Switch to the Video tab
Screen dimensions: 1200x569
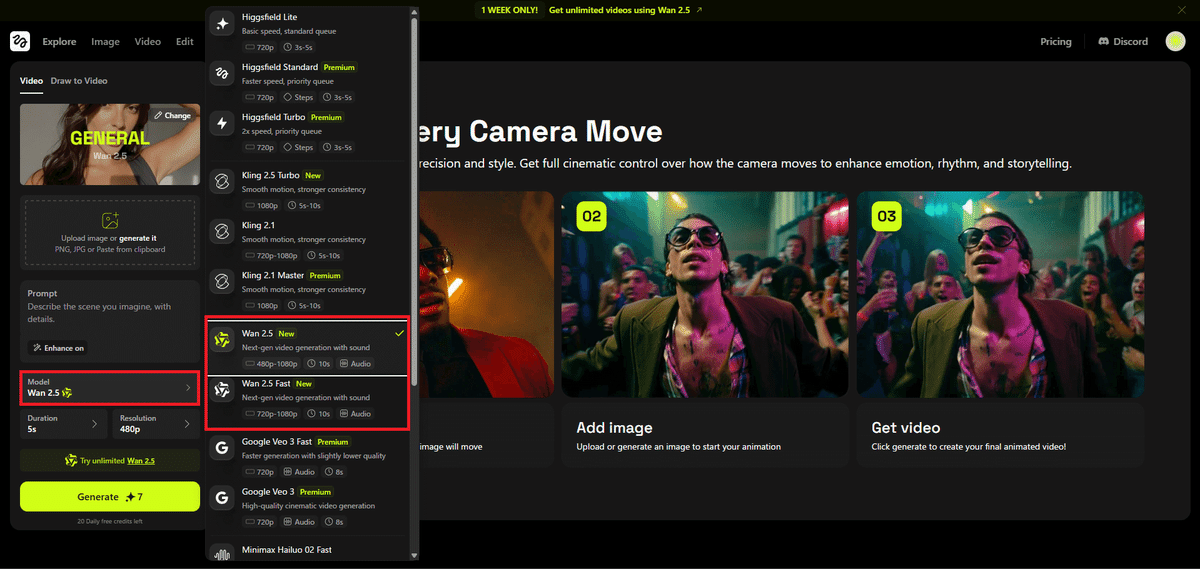pos(31,80)
